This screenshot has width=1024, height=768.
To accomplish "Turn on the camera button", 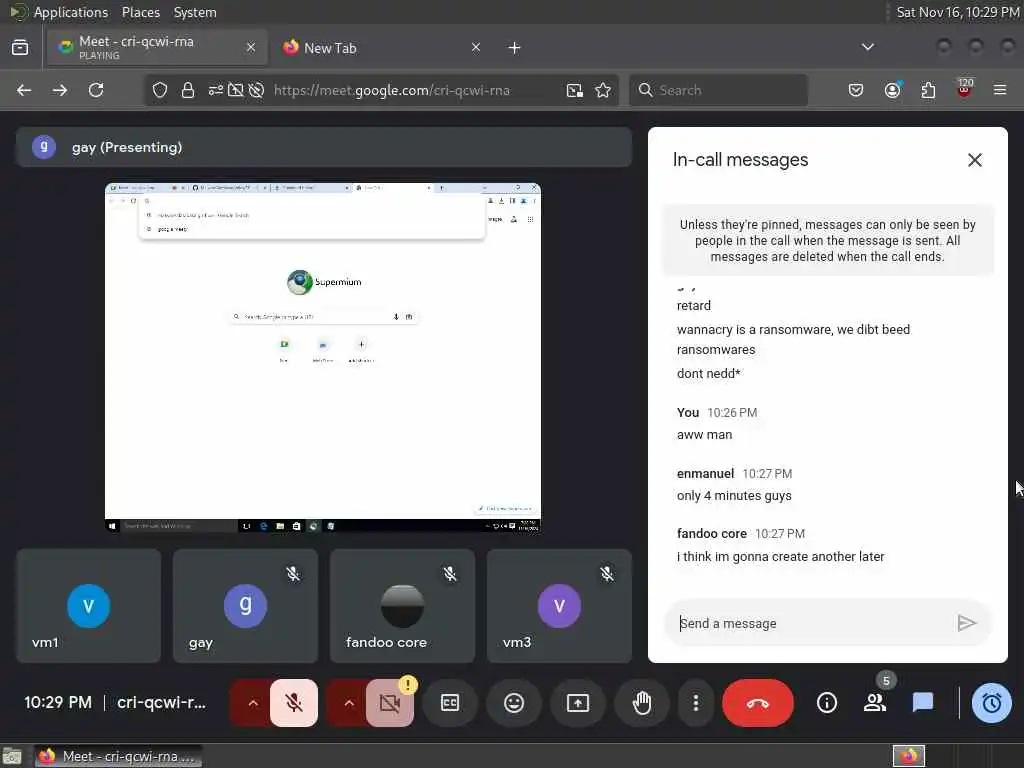I will click(x=390, y=703).
